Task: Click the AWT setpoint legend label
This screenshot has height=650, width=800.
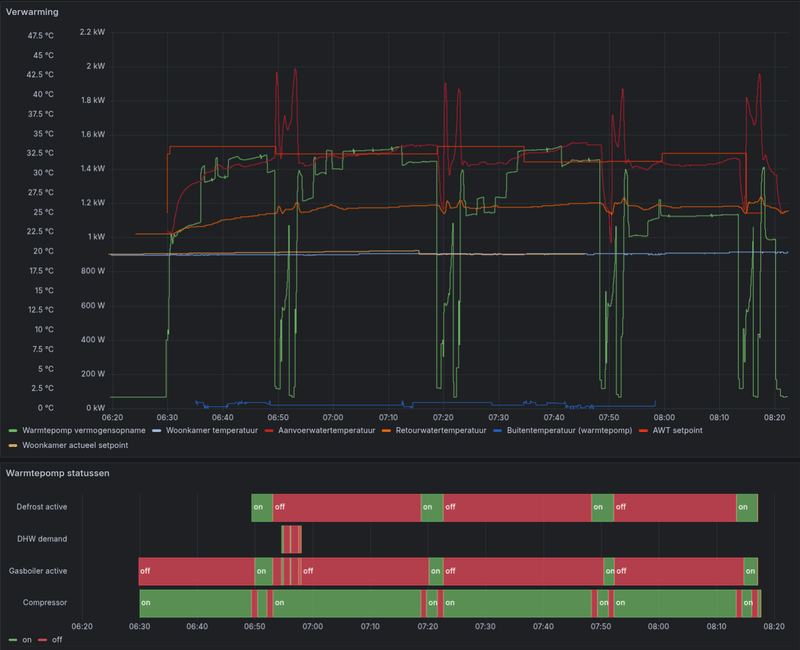Action: [x=678, y=430]
